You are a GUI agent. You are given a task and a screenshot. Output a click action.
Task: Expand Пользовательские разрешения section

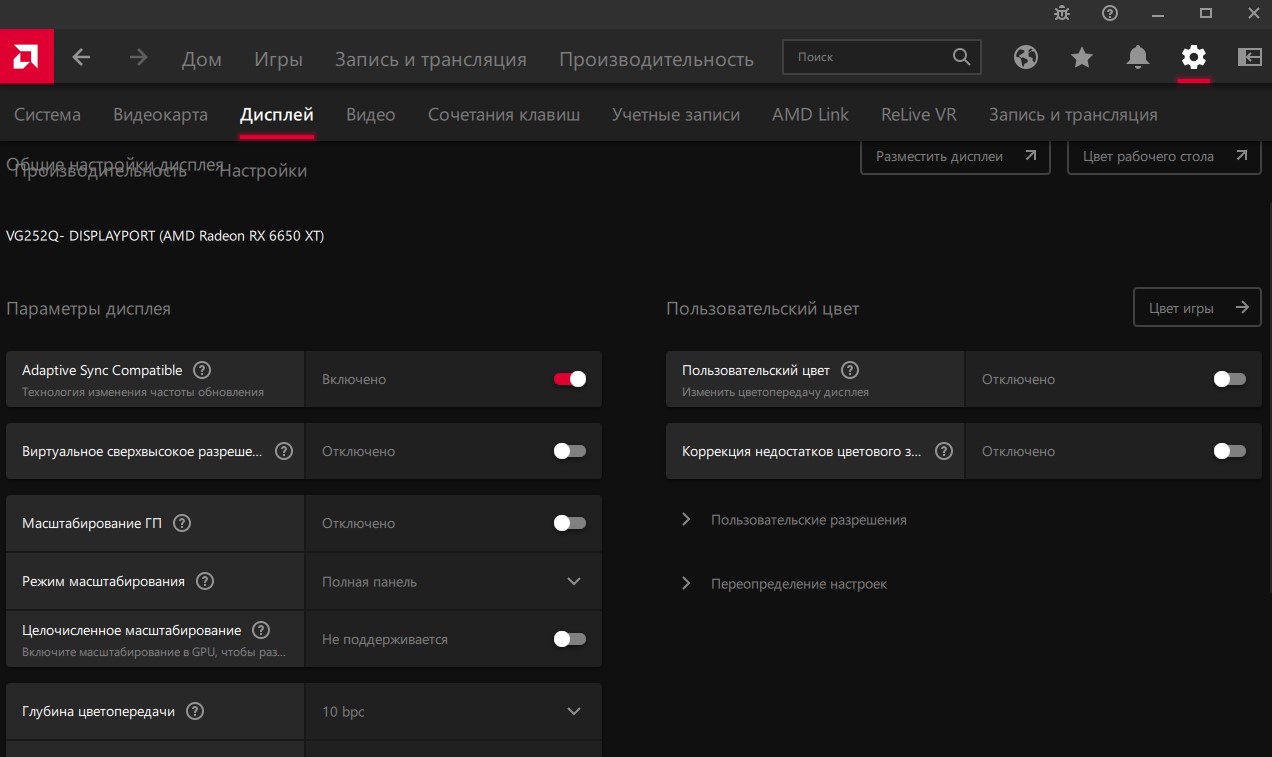(x=795, y=520)
